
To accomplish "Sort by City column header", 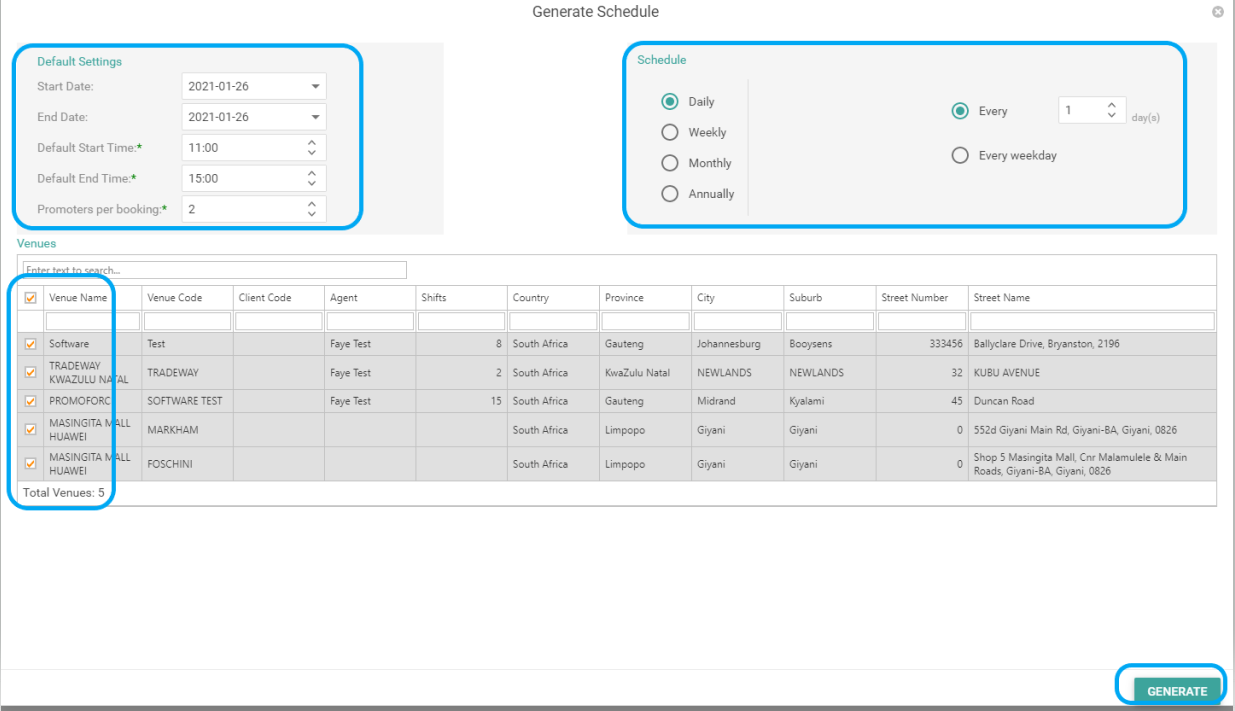I will click(x=738, y=298).
